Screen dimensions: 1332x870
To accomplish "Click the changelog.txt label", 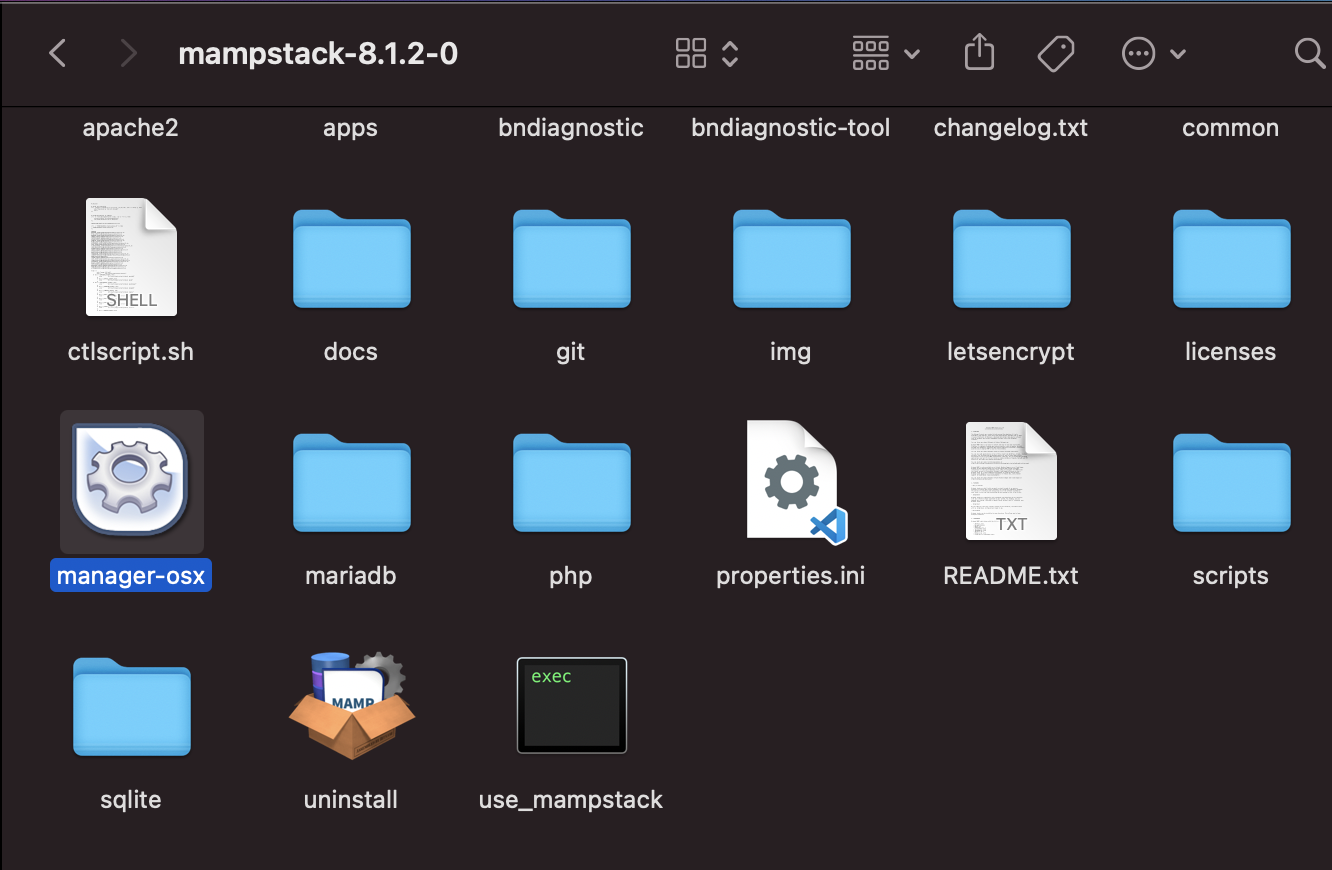I will click(1011, 128).
